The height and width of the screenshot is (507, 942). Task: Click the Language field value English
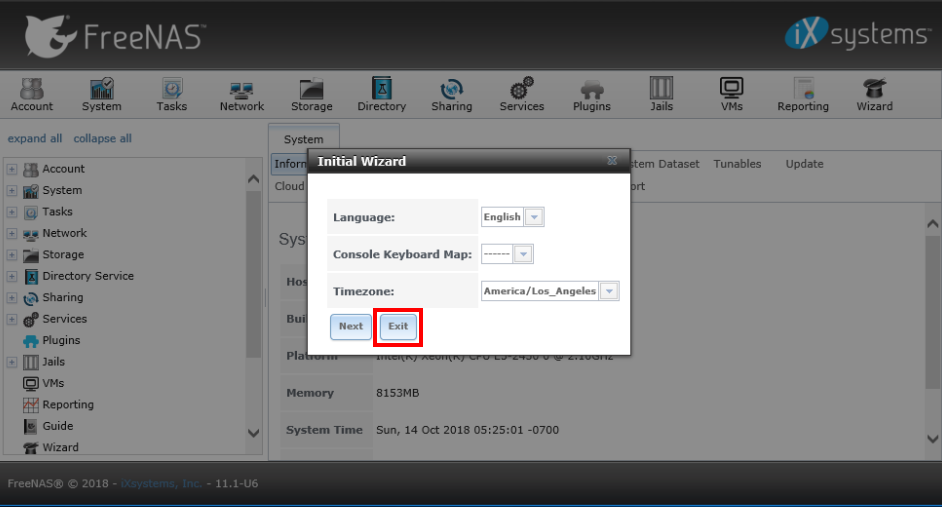(x=502, y=217)
